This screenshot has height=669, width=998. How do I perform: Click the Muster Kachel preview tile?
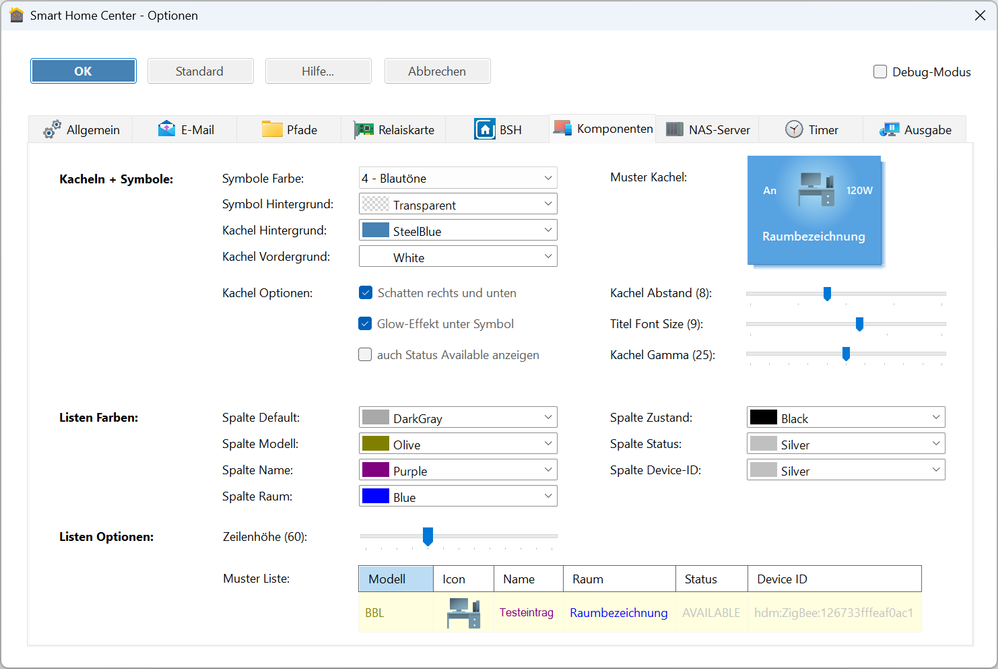(x=814, y=210)
